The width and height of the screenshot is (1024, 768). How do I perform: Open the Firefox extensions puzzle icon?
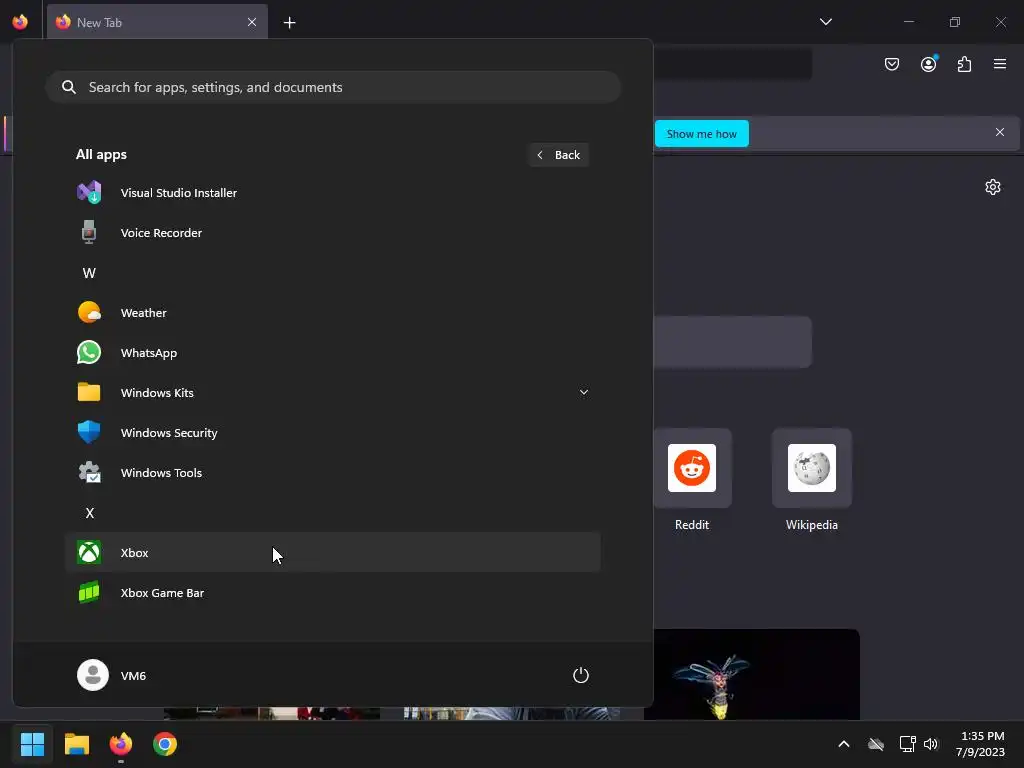tap(964, 64)
